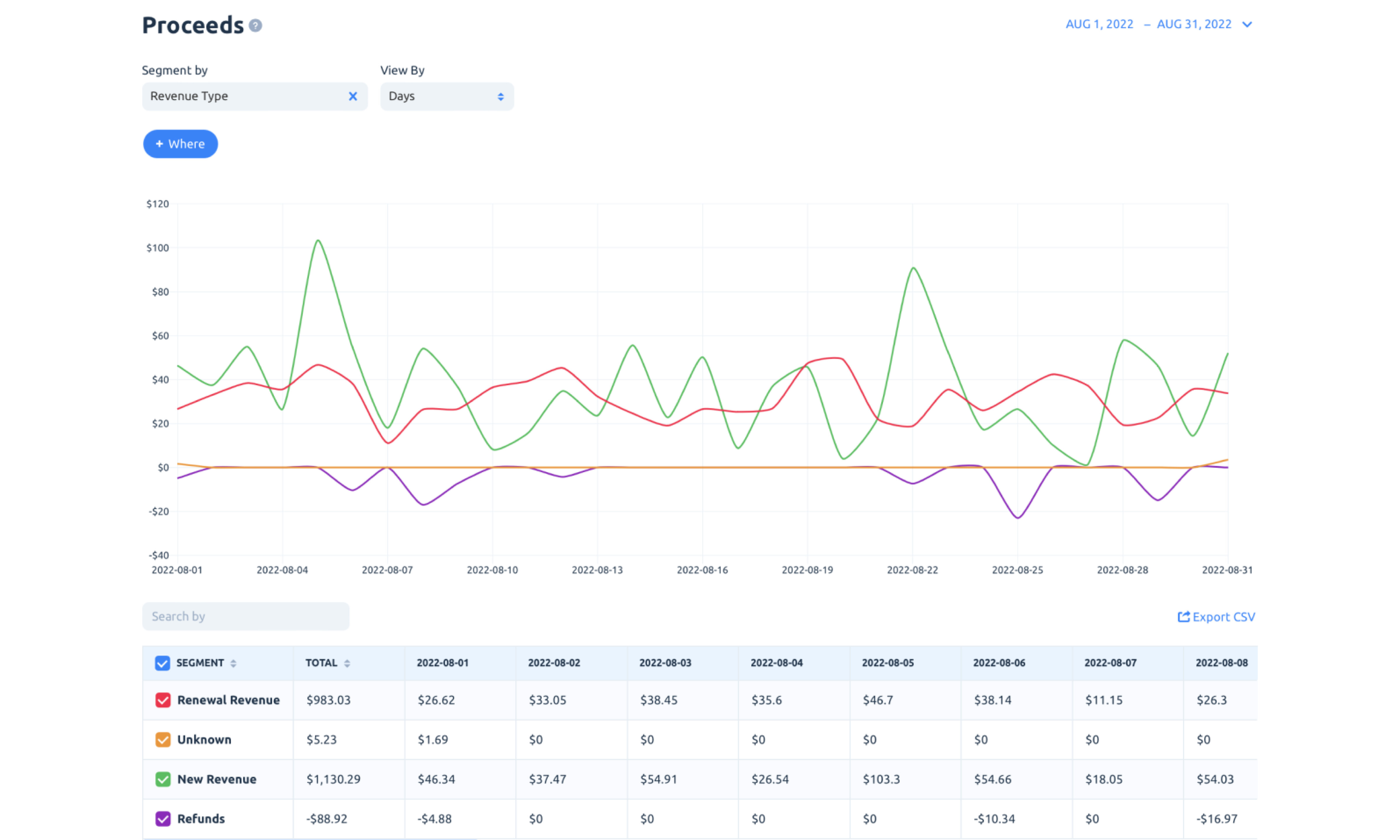This screenshot has width=1400, height=840.
Task: Click the New Revenue row label
Action: pyautogui.click(x=217, y=779)
